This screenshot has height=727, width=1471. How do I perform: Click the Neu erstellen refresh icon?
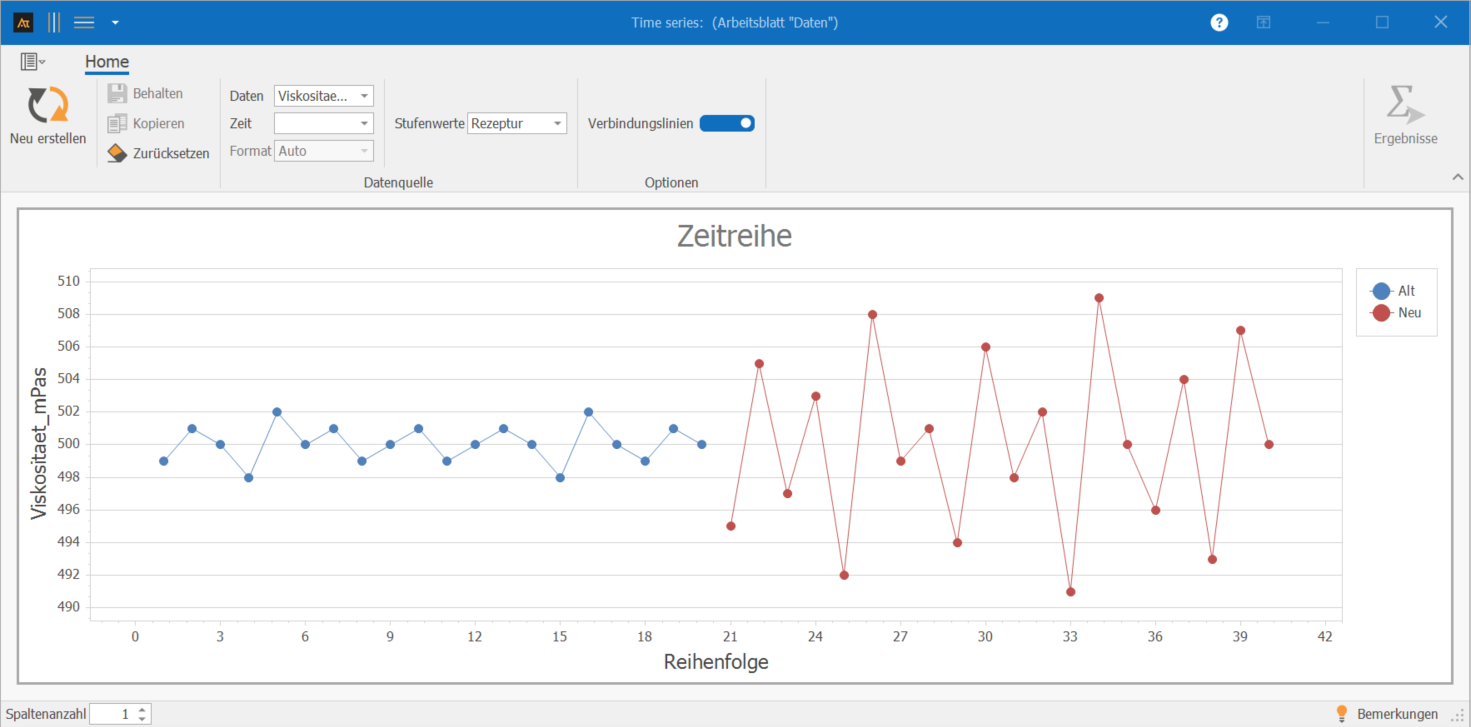[x=47, y=105]
